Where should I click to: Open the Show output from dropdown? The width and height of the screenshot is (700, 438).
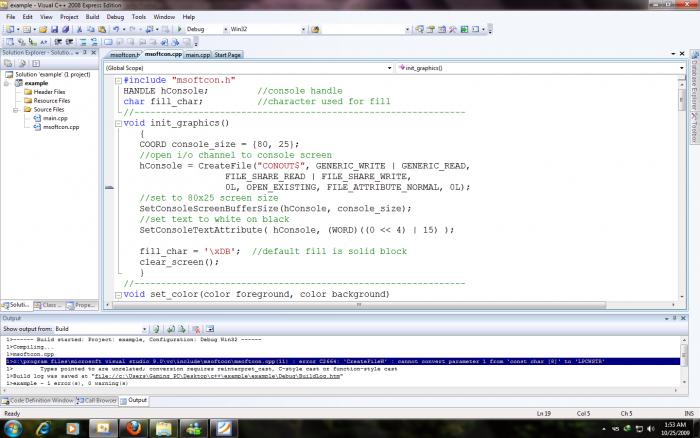click(x=146, y=328)
